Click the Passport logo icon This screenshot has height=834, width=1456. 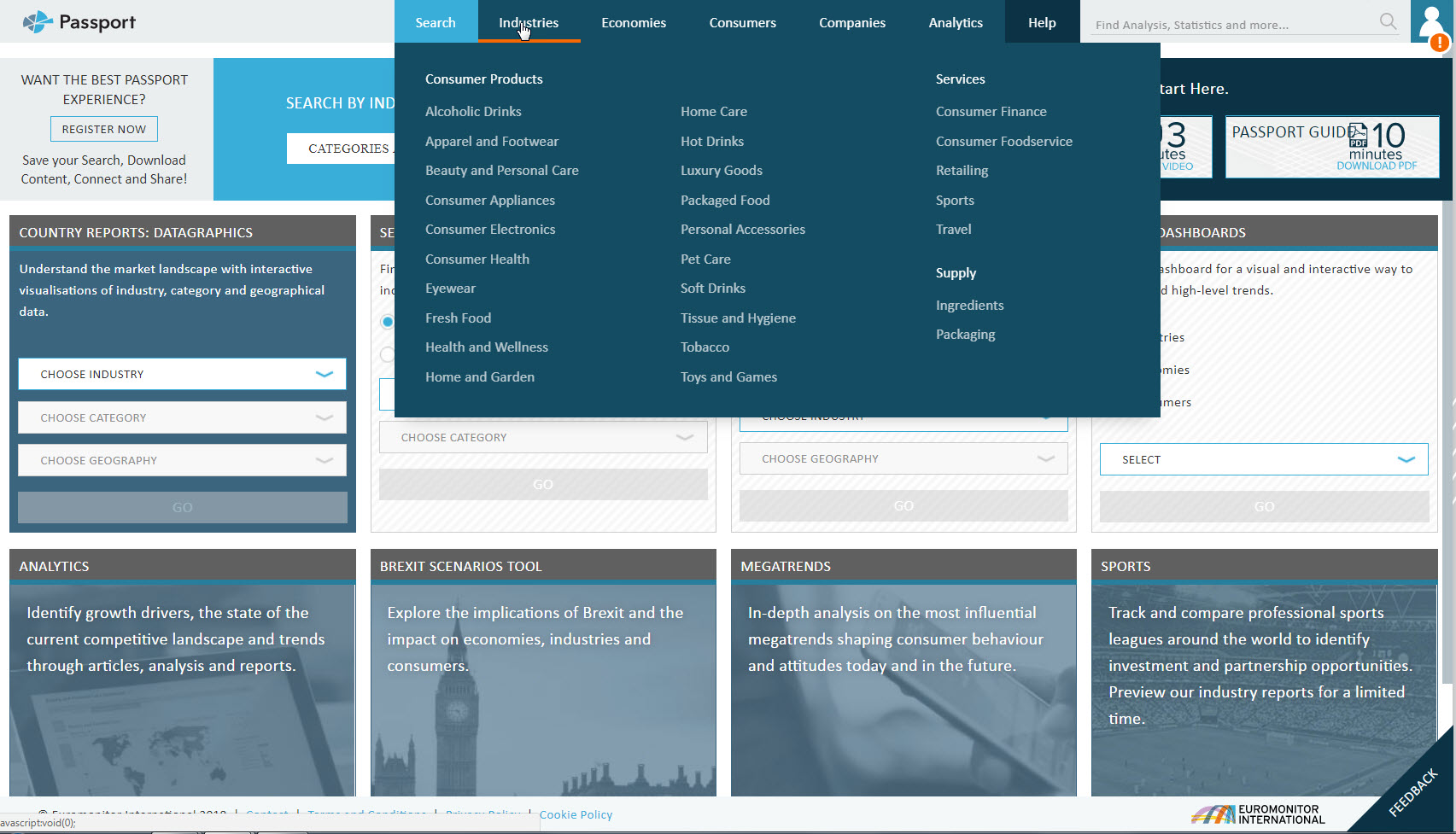[37, 22]
